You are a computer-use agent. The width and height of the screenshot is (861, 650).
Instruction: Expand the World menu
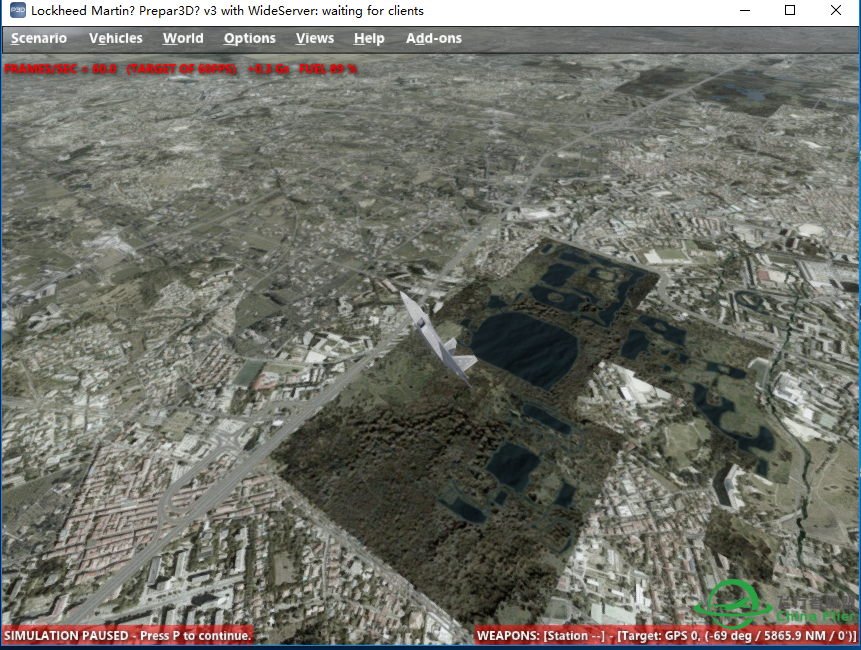183,38
